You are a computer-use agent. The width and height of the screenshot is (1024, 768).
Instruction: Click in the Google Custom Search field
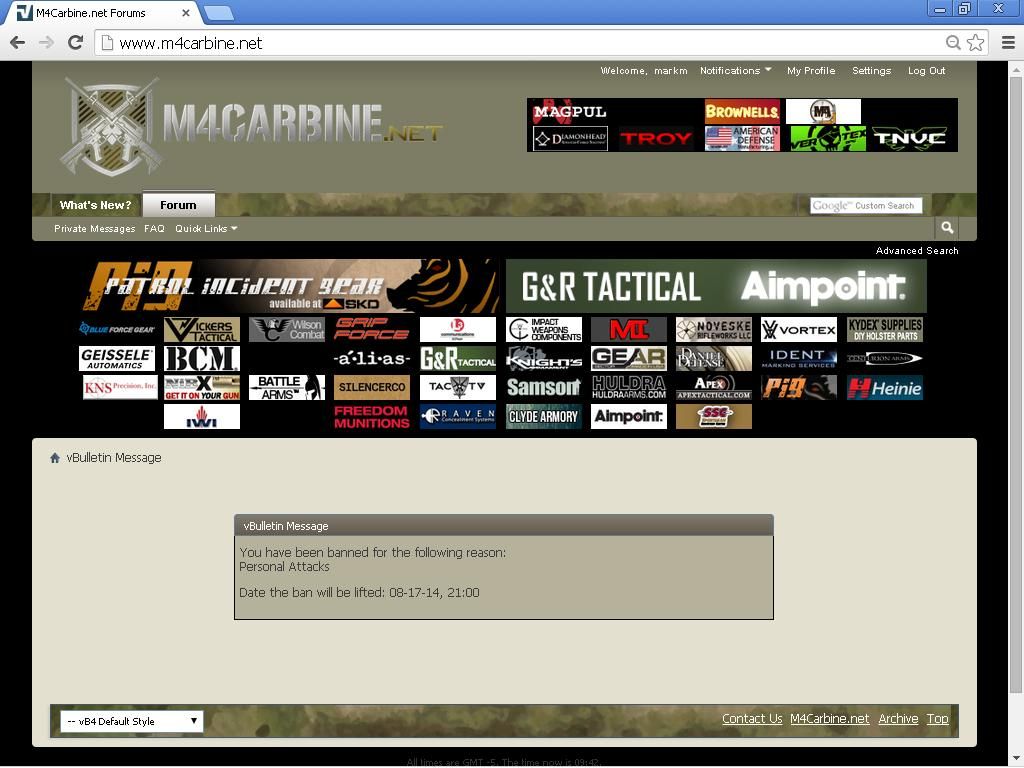[x=865, y=205]
